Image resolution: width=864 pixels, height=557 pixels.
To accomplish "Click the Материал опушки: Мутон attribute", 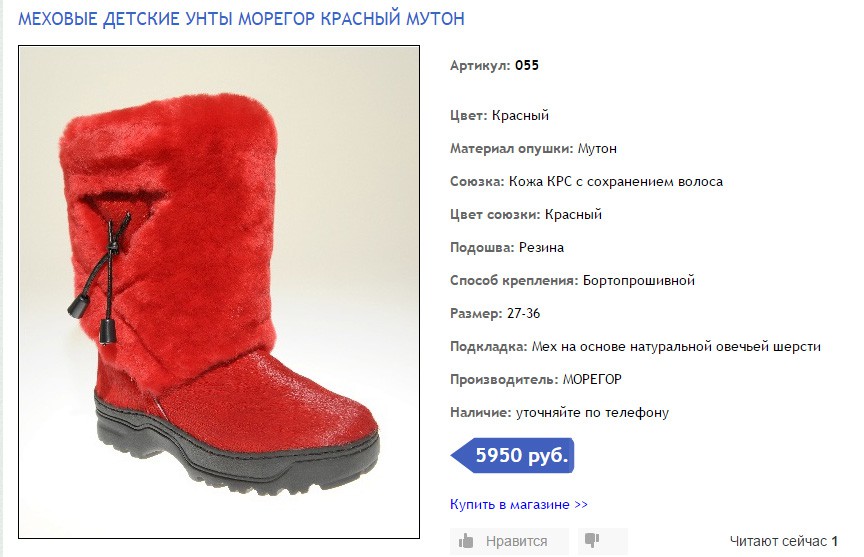I will tap(533, 149).
